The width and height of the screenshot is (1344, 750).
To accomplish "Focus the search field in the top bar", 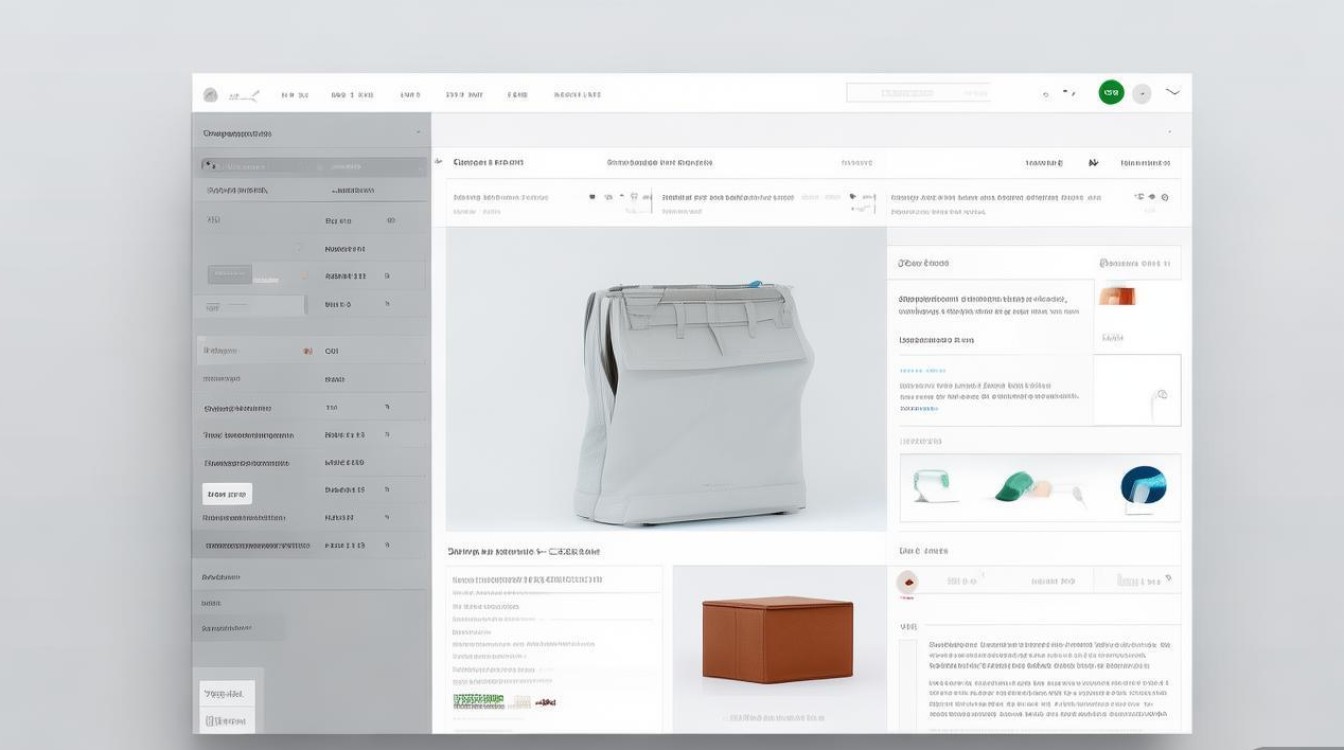I will tap(918, 93).
